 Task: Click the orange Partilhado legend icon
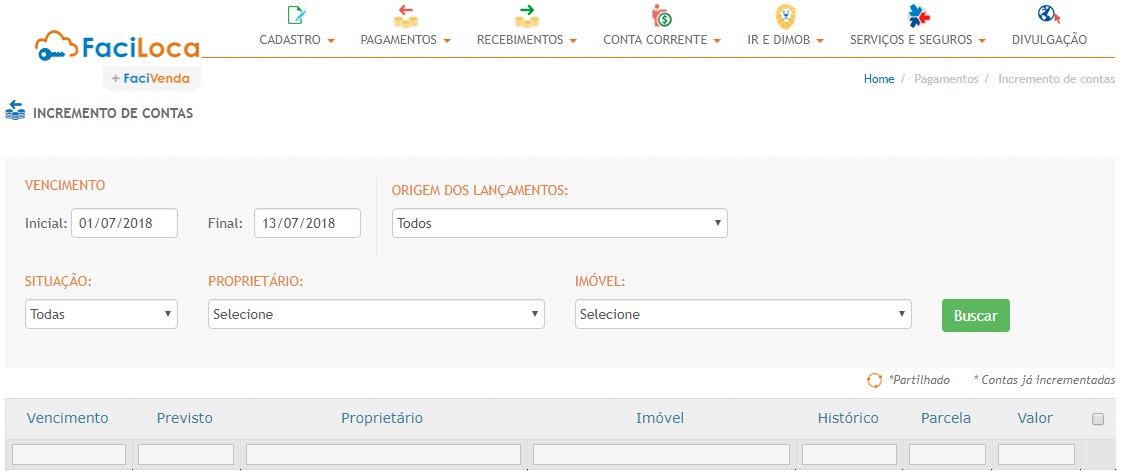(874, 381)
